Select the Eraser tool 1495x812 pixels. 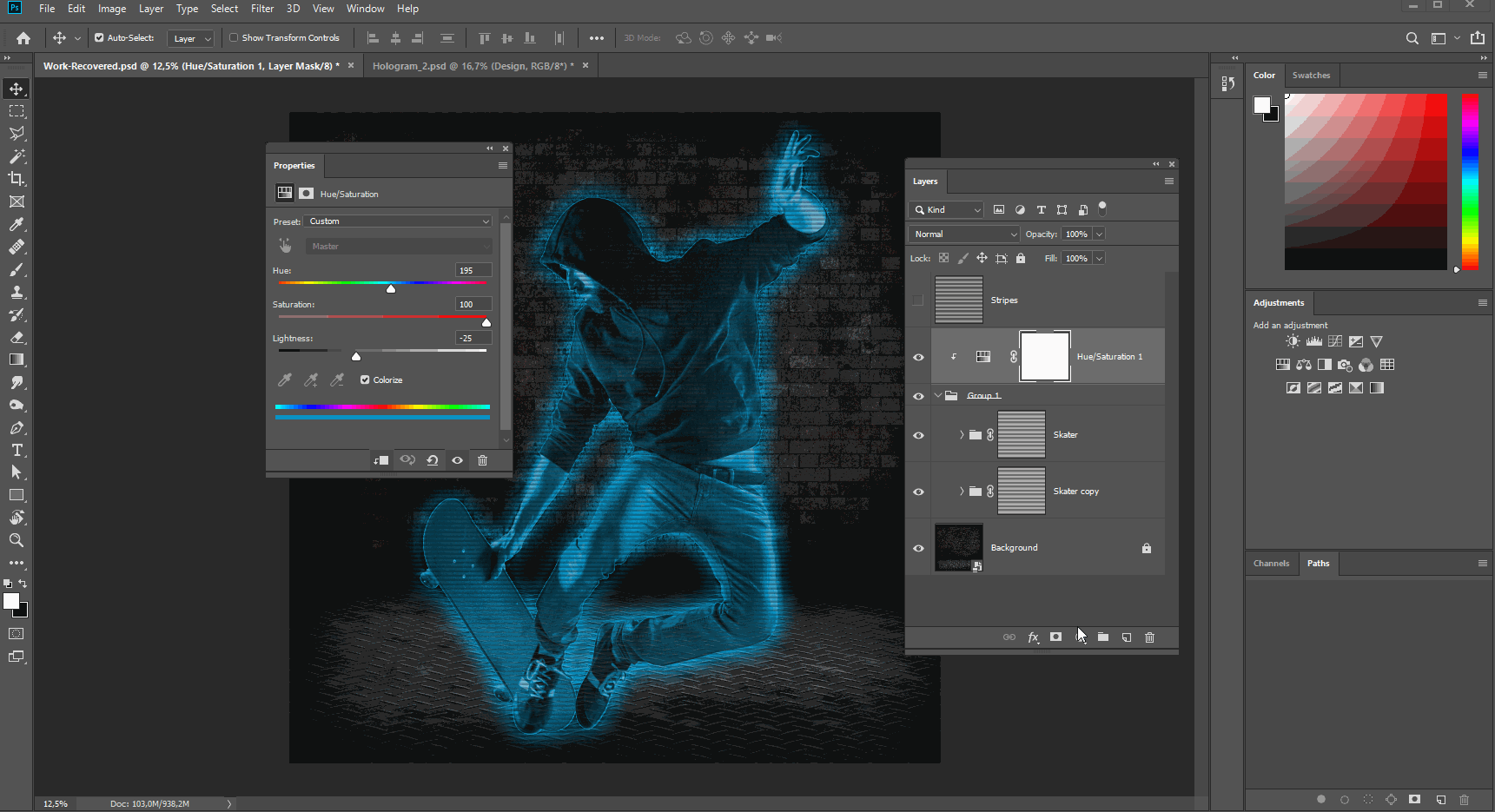click(17, 337)
